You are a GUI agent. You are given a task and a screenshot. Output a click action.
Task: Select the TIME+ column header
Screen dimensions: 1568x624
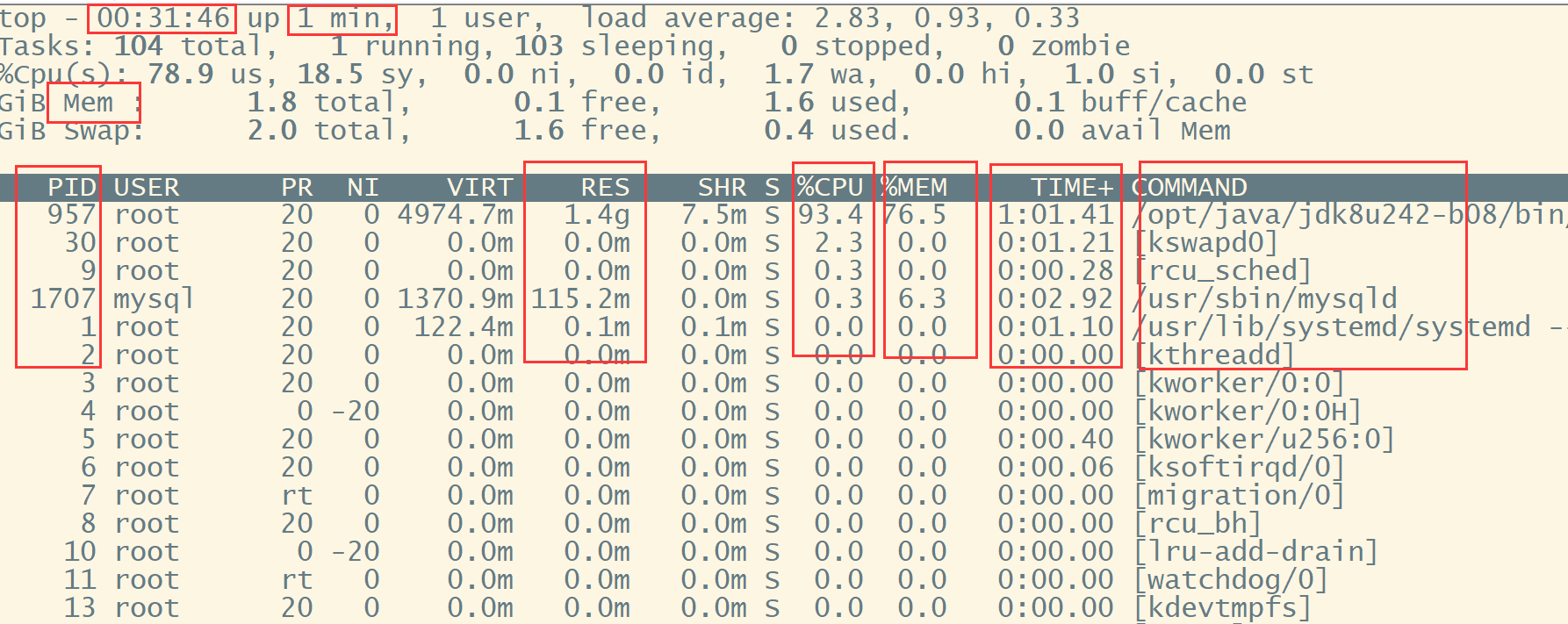point(1072,187)
